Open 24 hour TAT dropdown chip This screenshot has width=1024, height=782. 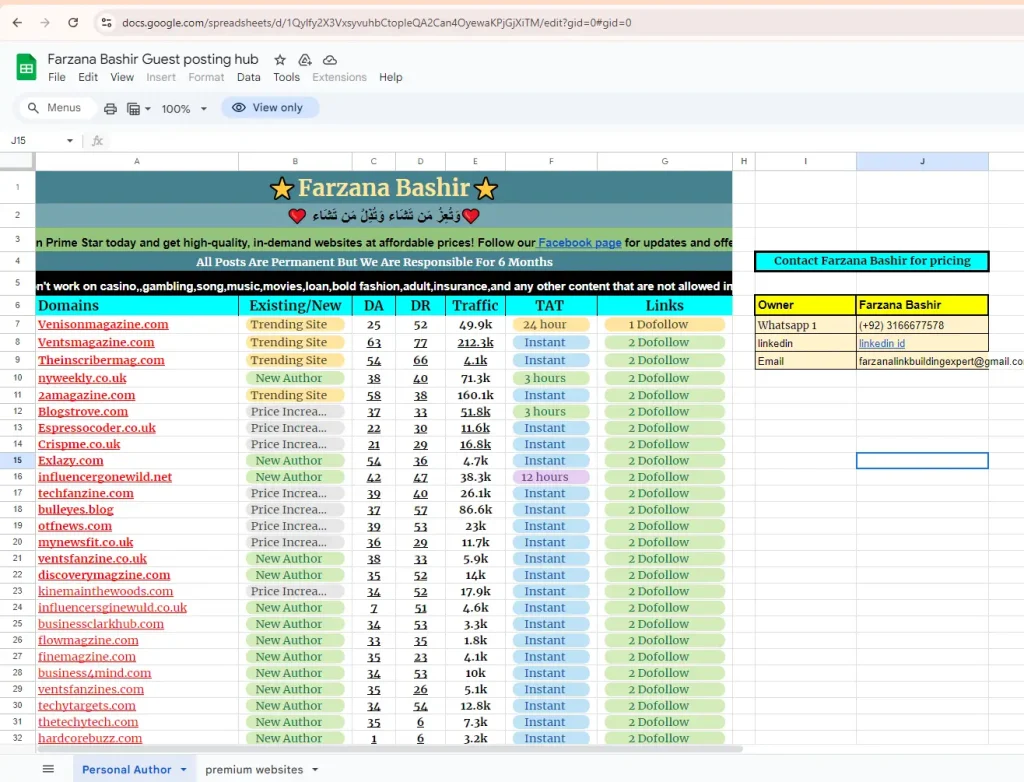(551, 325)
